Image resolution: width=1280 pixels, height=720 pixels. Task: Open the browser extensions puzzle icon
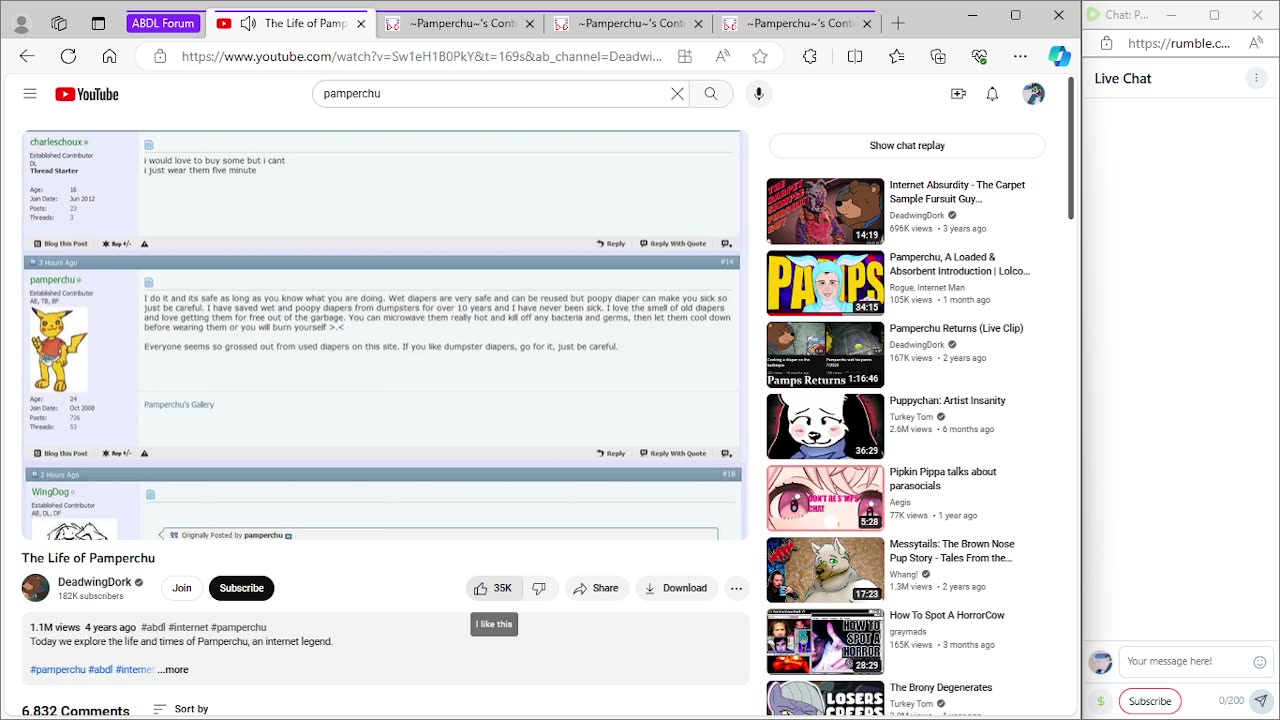810,57
